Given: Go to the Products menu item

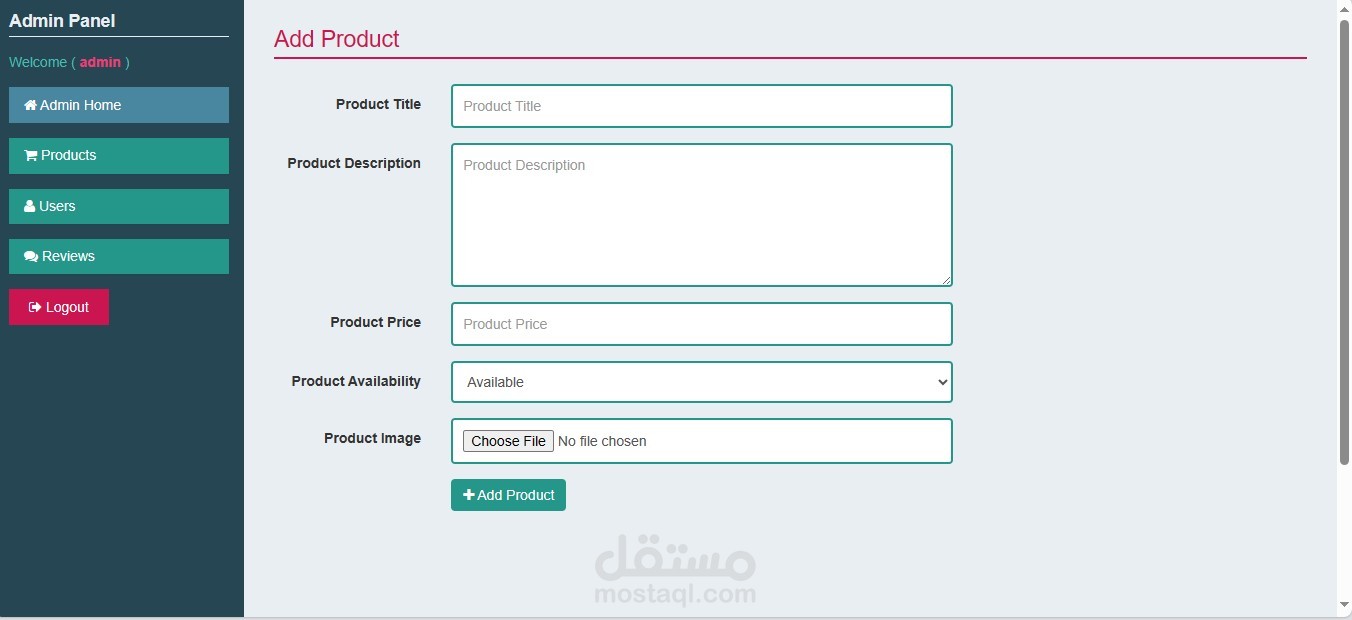Looking at the screenshot, I should pos(119,156).
